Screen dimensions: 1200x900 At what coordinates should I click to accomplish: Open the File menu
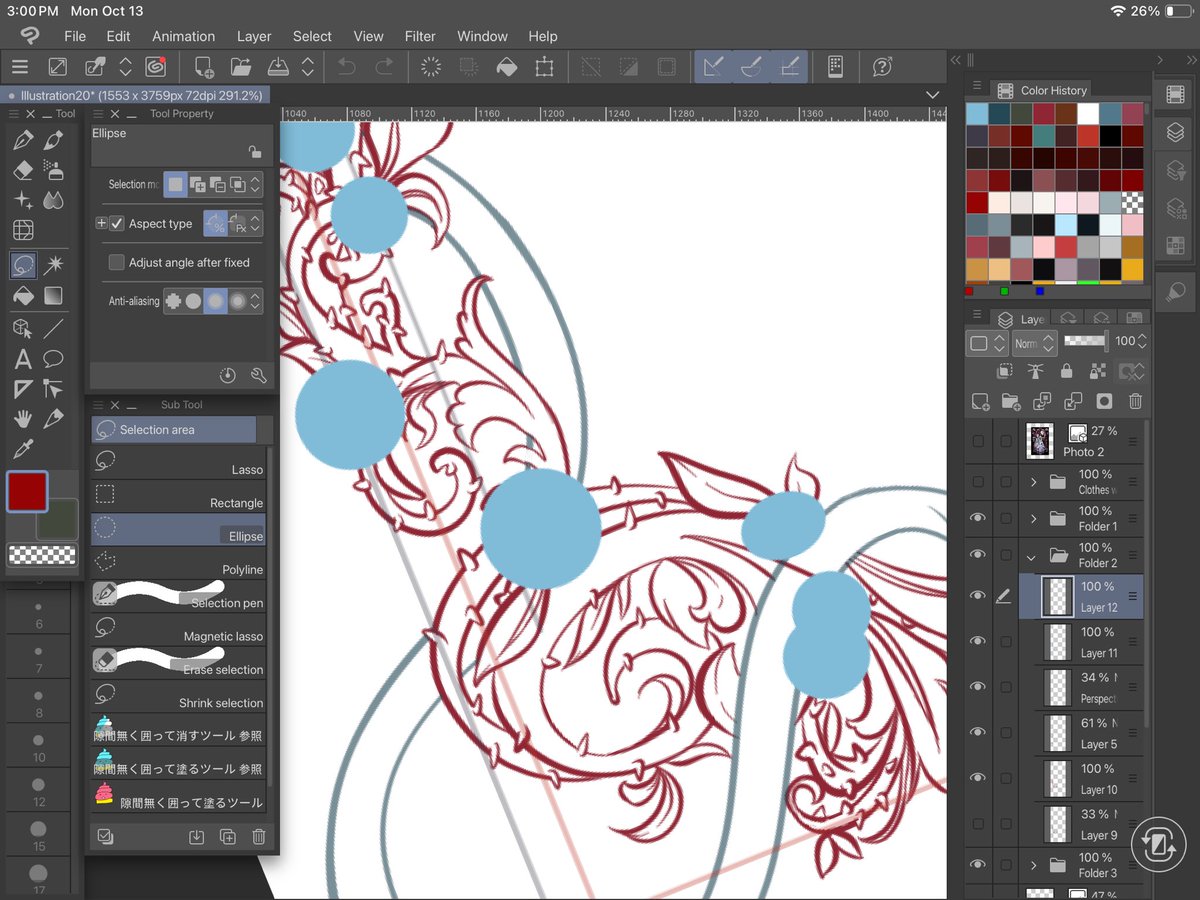pos(75,36)
